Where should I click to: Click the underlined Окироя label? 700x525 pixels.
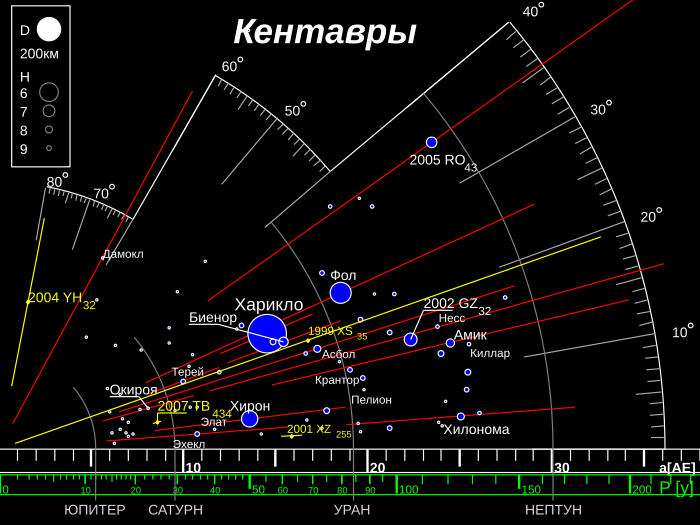(133, 390)
